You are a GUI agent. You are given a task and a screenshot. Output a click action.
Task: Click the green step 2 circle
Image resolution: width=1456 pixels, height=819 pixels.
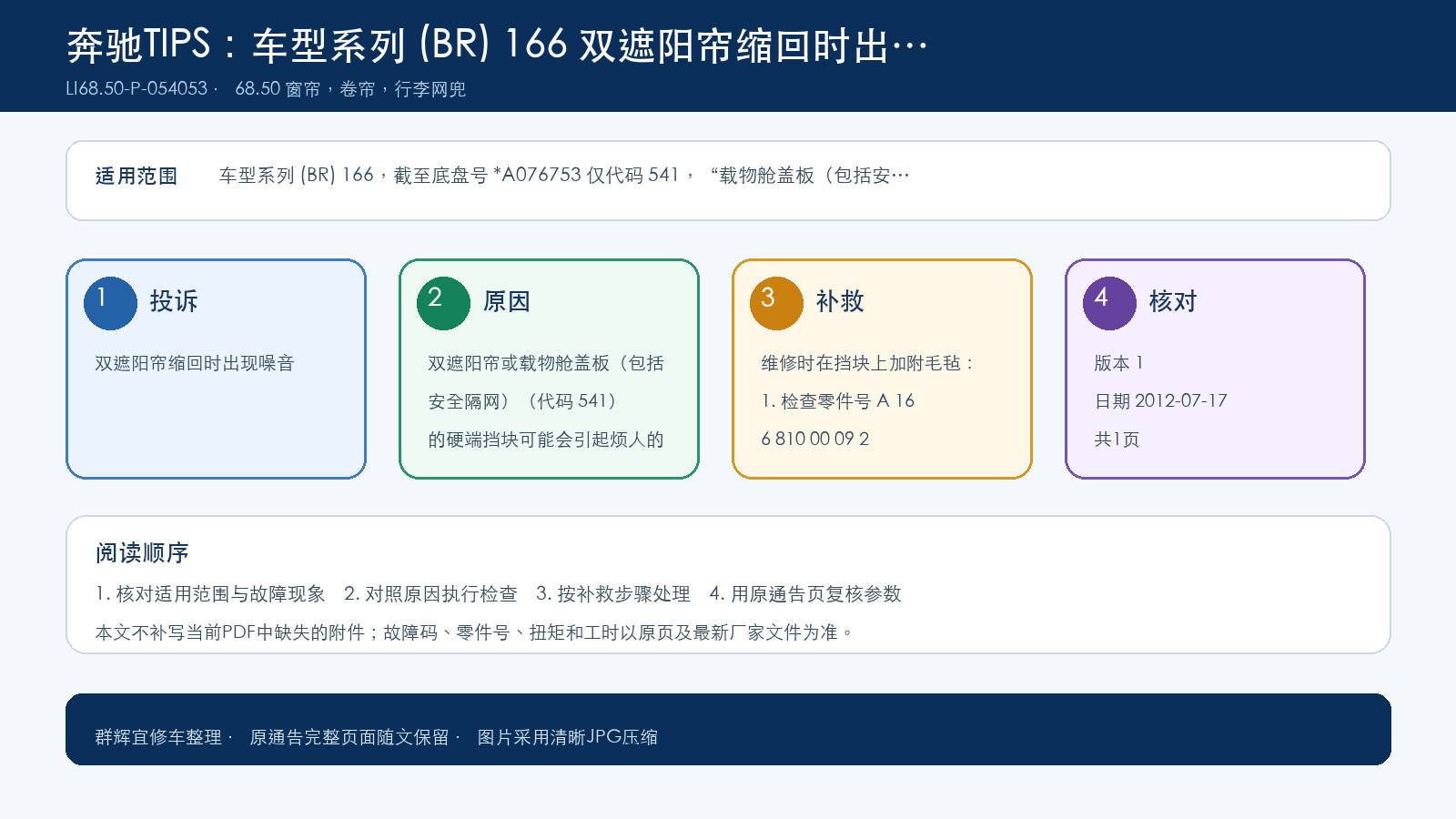pyautogui.click(x=443, y=303)
